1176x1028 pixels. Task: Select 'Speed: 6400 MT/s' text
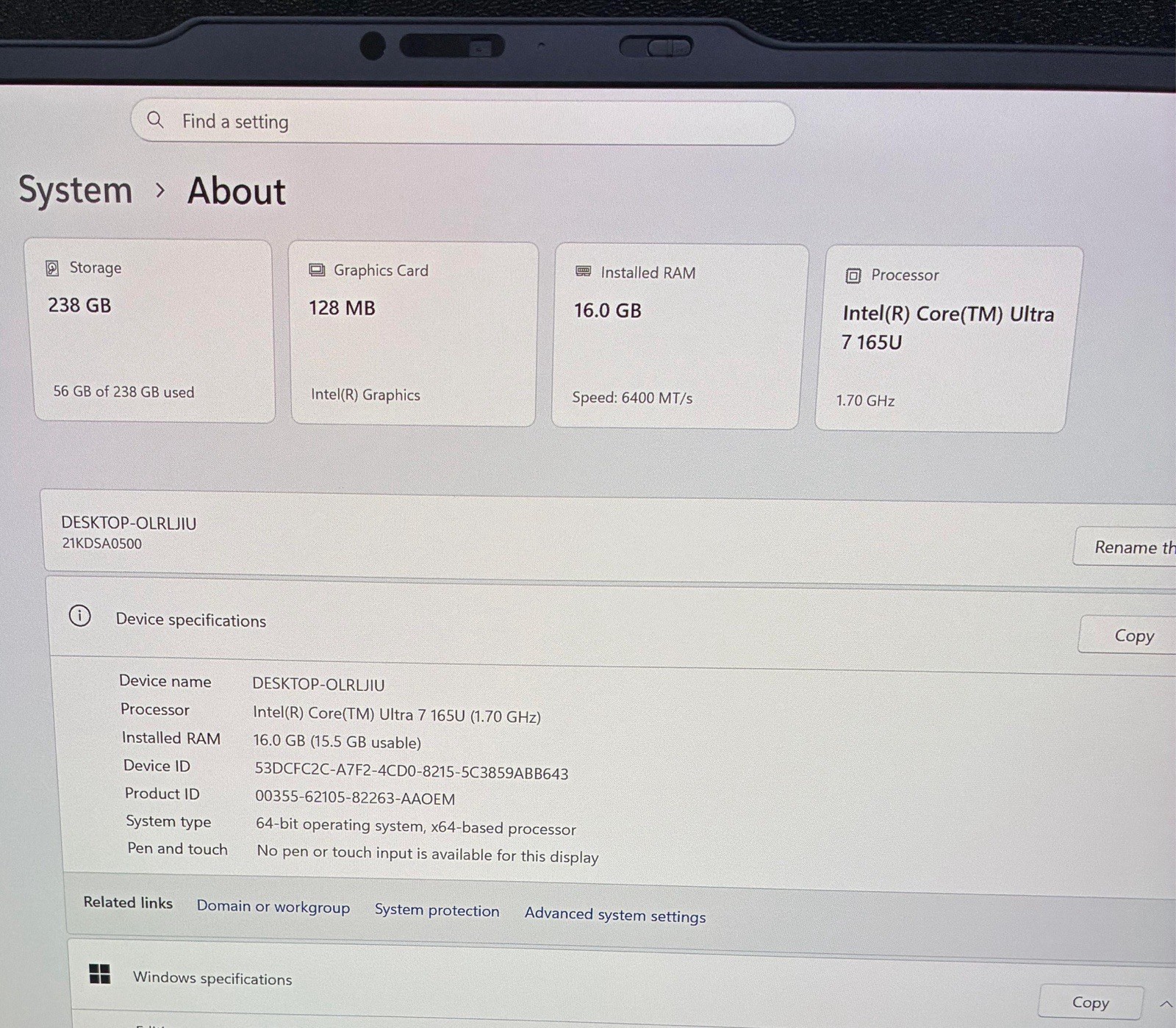tap(632, 398)
